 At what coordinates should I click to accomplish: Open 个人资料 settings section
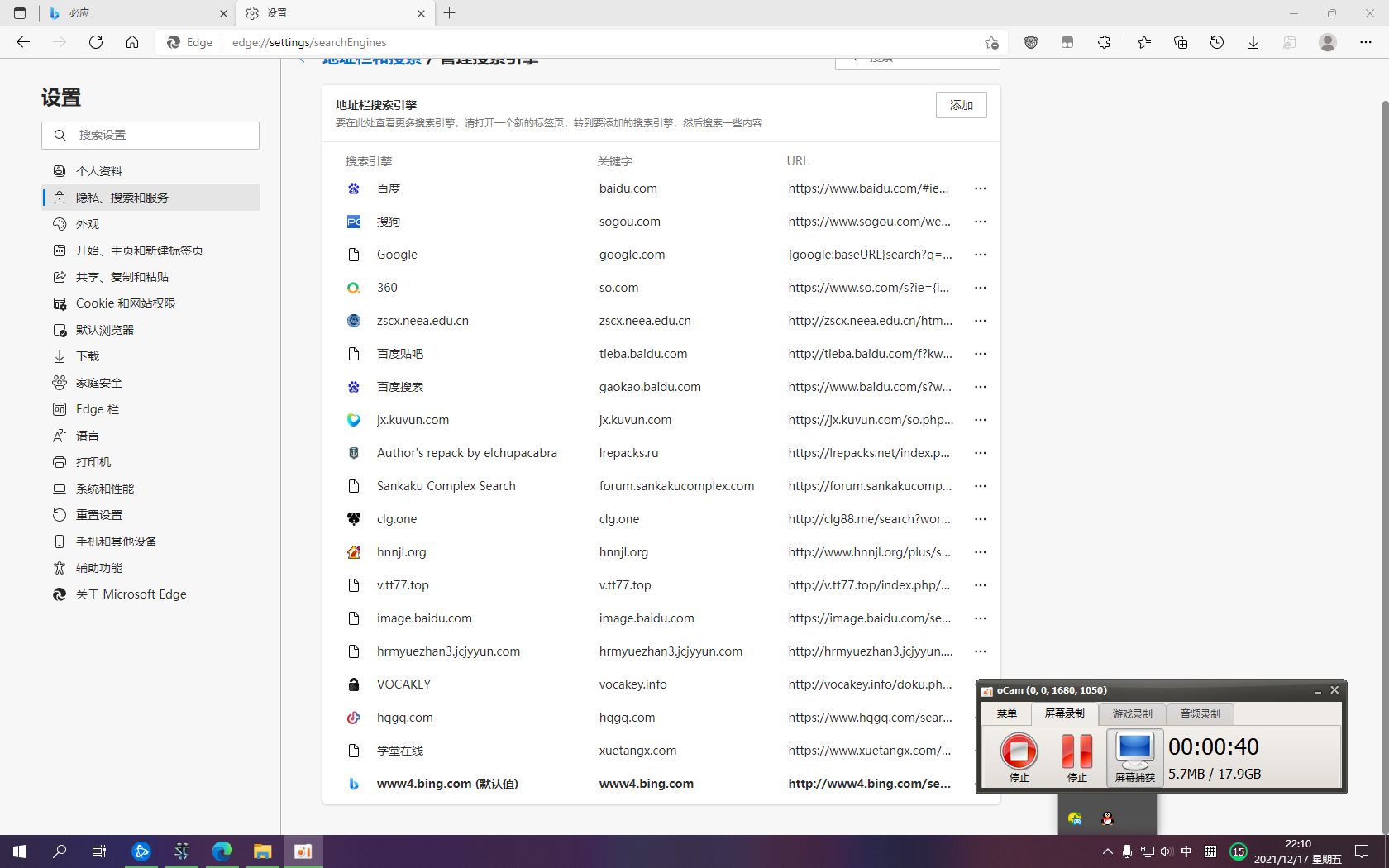point(150,171)
